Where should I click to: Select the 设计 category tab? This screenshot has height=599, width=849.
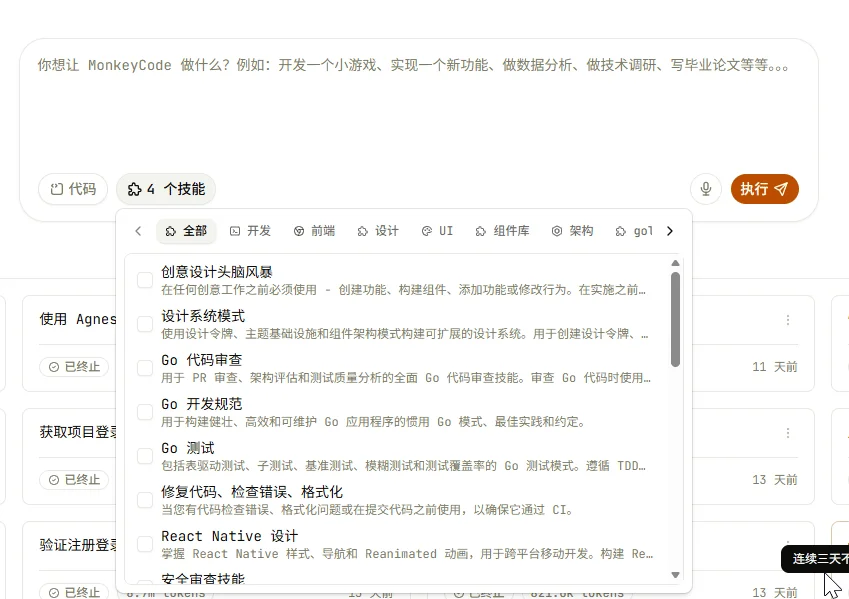coord(378,231)
